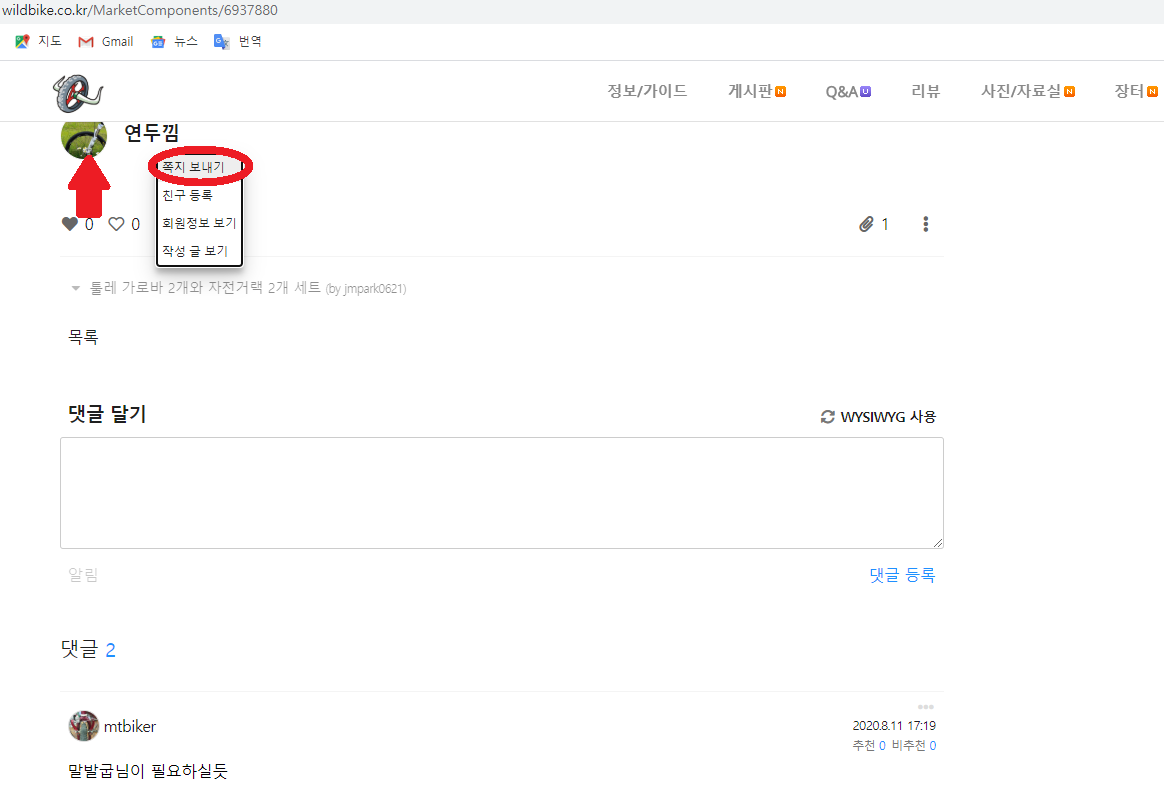The image size is (1164, 787).
Task: Open the 지도 maps bookmark
Action: pos(38,42)
